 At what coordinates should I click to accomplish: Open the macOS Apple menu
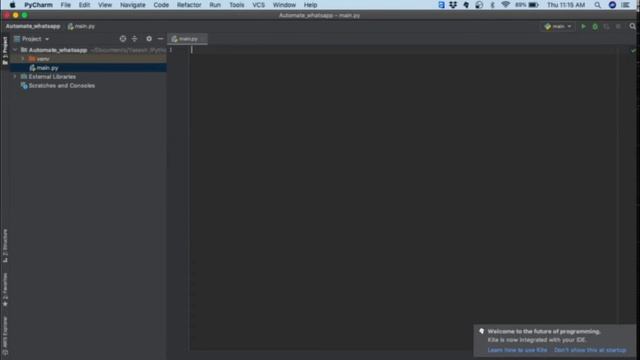pyautogui.click(x=13, y=5)
